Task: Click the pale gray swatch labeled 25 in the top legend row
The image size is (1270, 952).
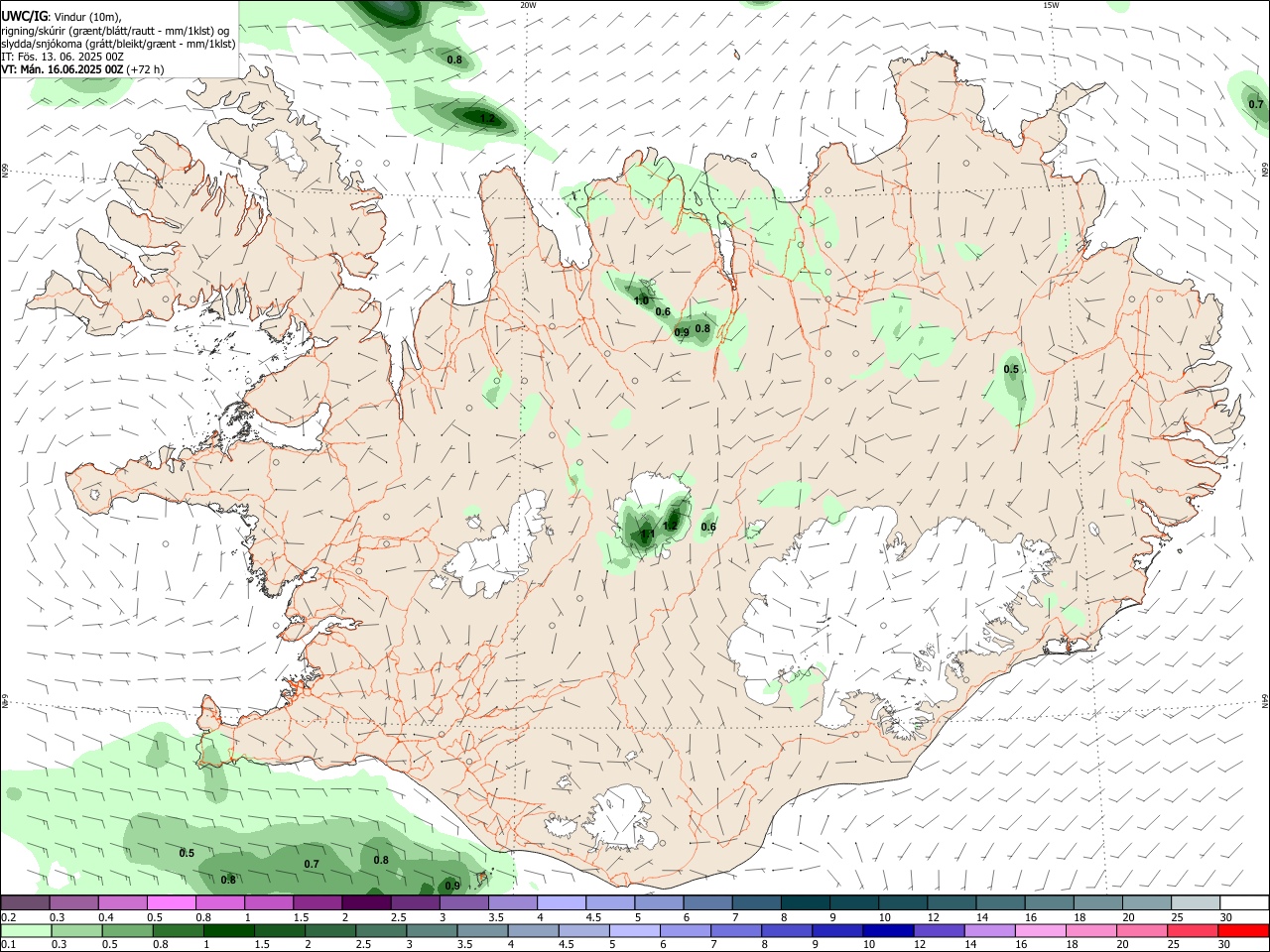Action: (x=1194, y=902)
